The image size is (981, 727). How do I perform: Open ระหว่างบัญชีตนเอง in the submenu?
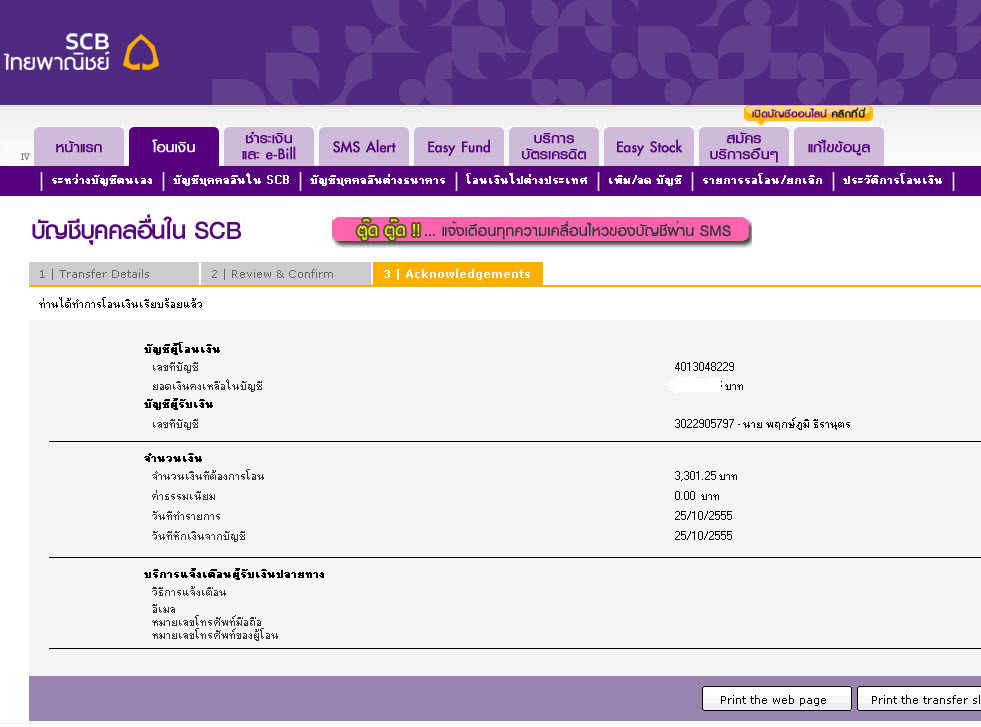tap(102, 181)
